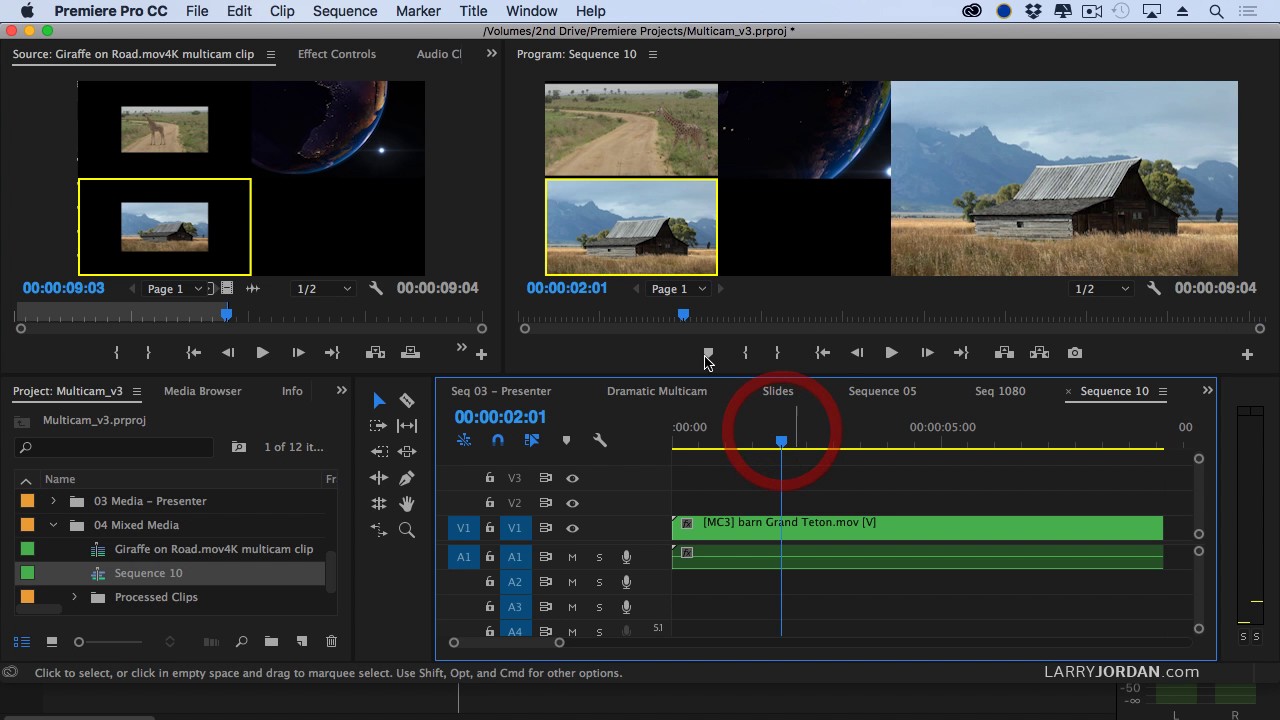Click Overwrite button in Source monitor
1280x720 pixels.
click(x=410, y=353)
